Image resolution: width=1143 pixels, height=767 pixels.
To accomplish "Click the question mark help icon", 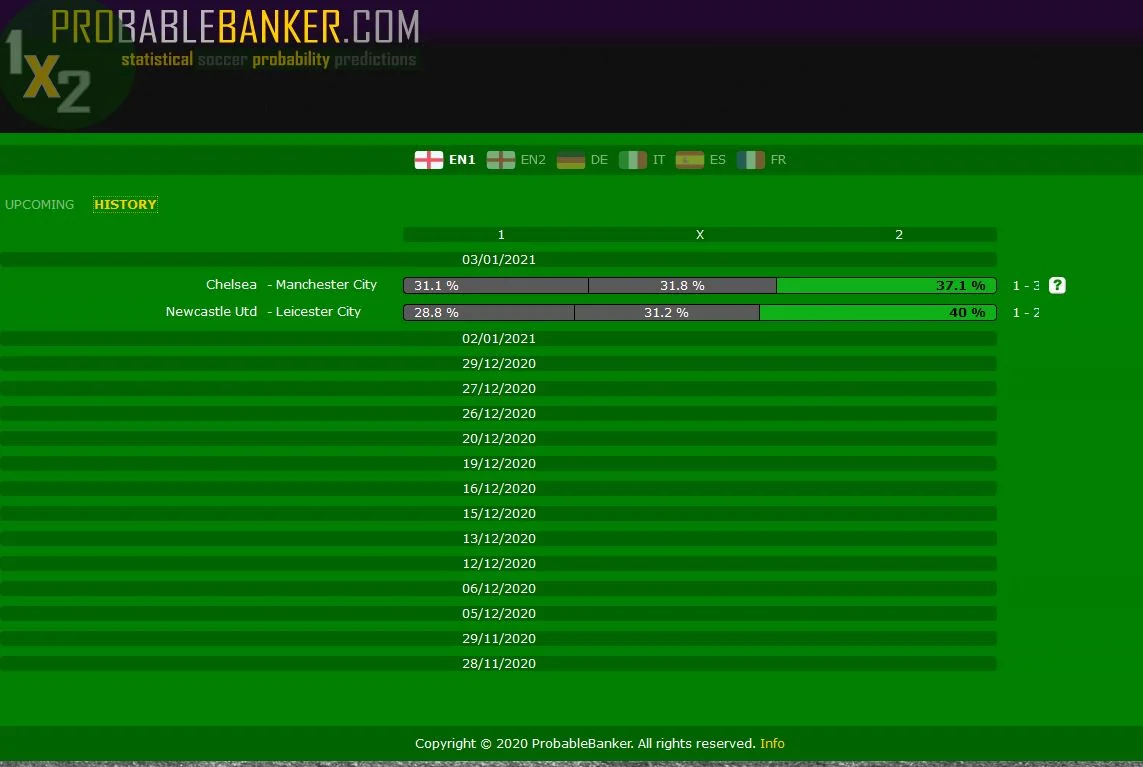I will (1057, 285).
